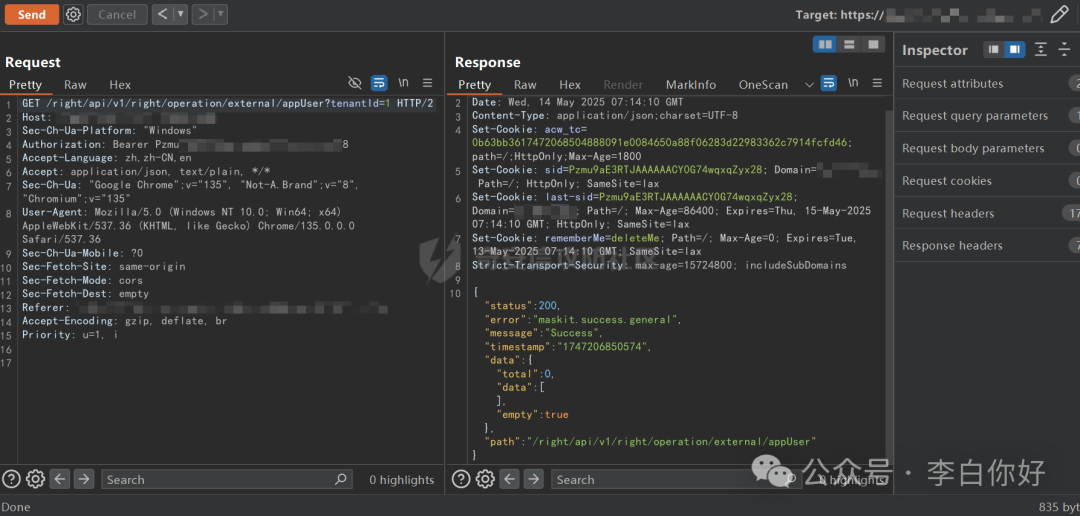Select combined tabbed layout icon
The image size is (1080, 516).
pyautogui.click(x=873, y=45)
